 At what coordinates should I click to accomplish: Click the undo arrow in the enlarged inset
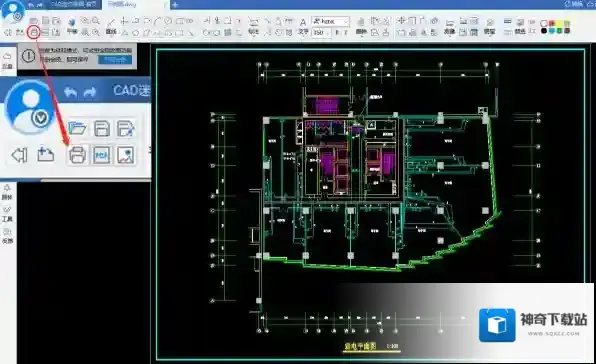click(70, 92)
